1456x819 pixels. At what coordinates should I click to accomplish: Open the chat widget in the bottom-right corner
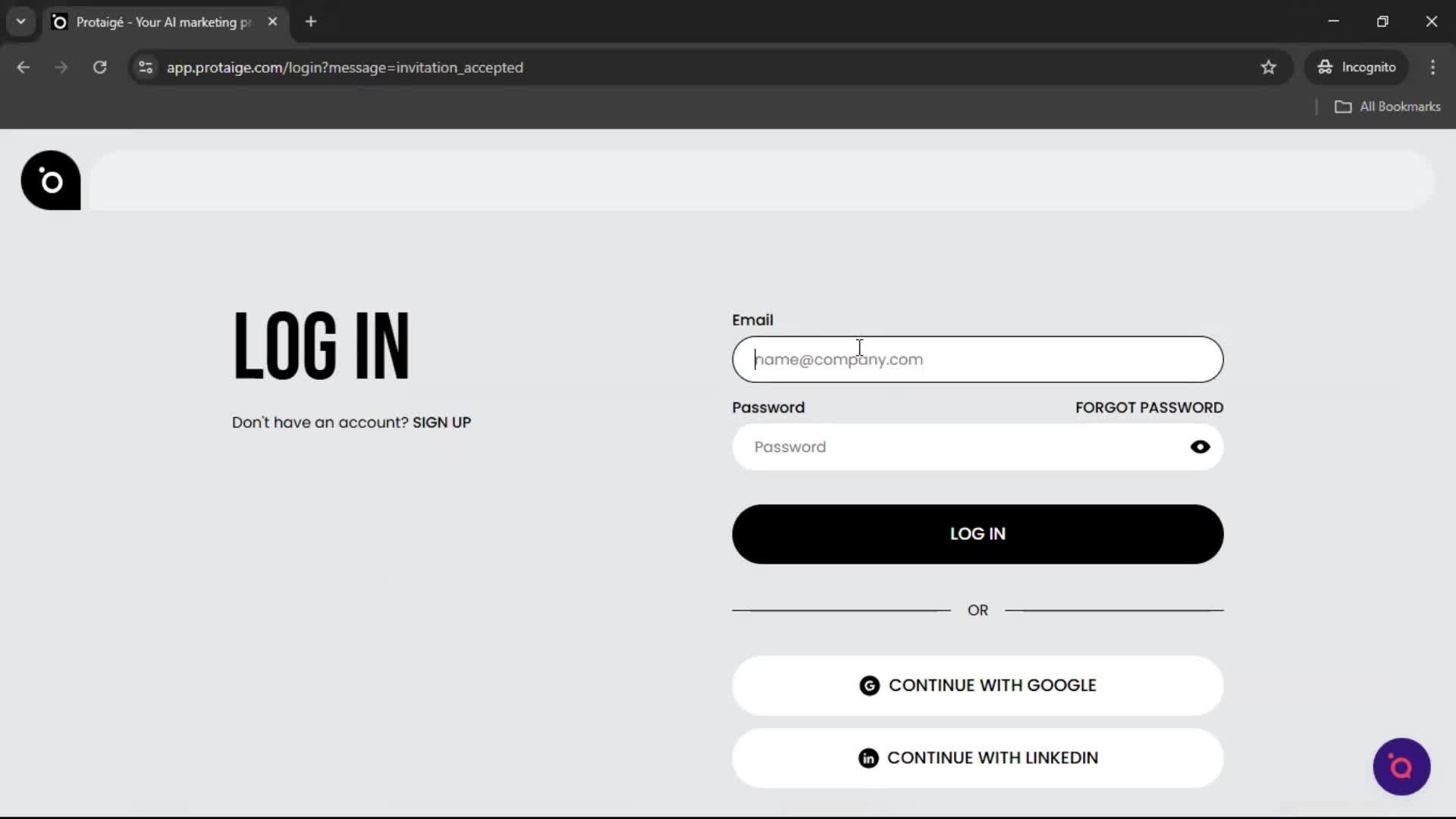(1401, 767)
